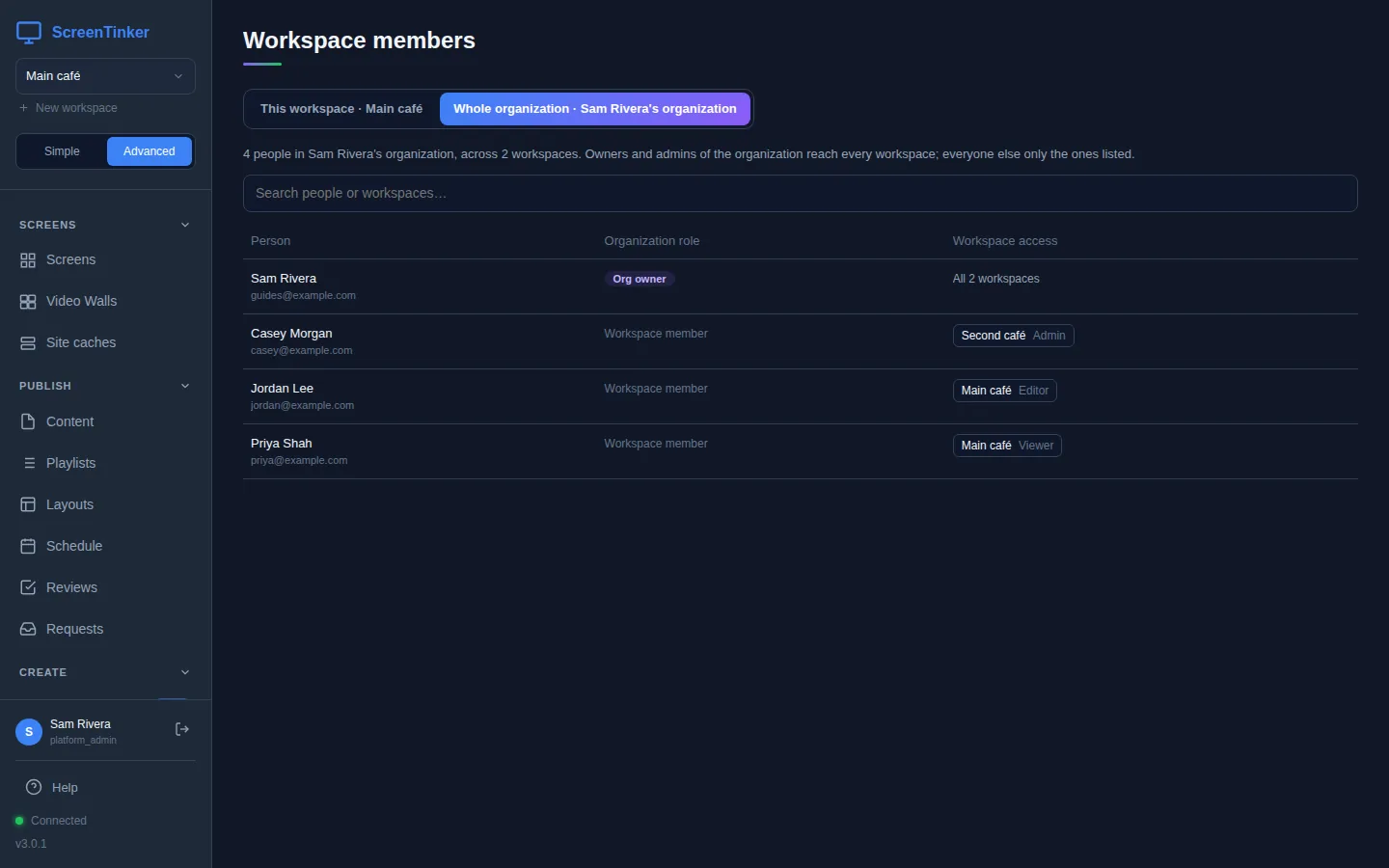1389x868 pixels.
Task: Collapse the CREATE section chevron
Action: click(x=185, y=672)
